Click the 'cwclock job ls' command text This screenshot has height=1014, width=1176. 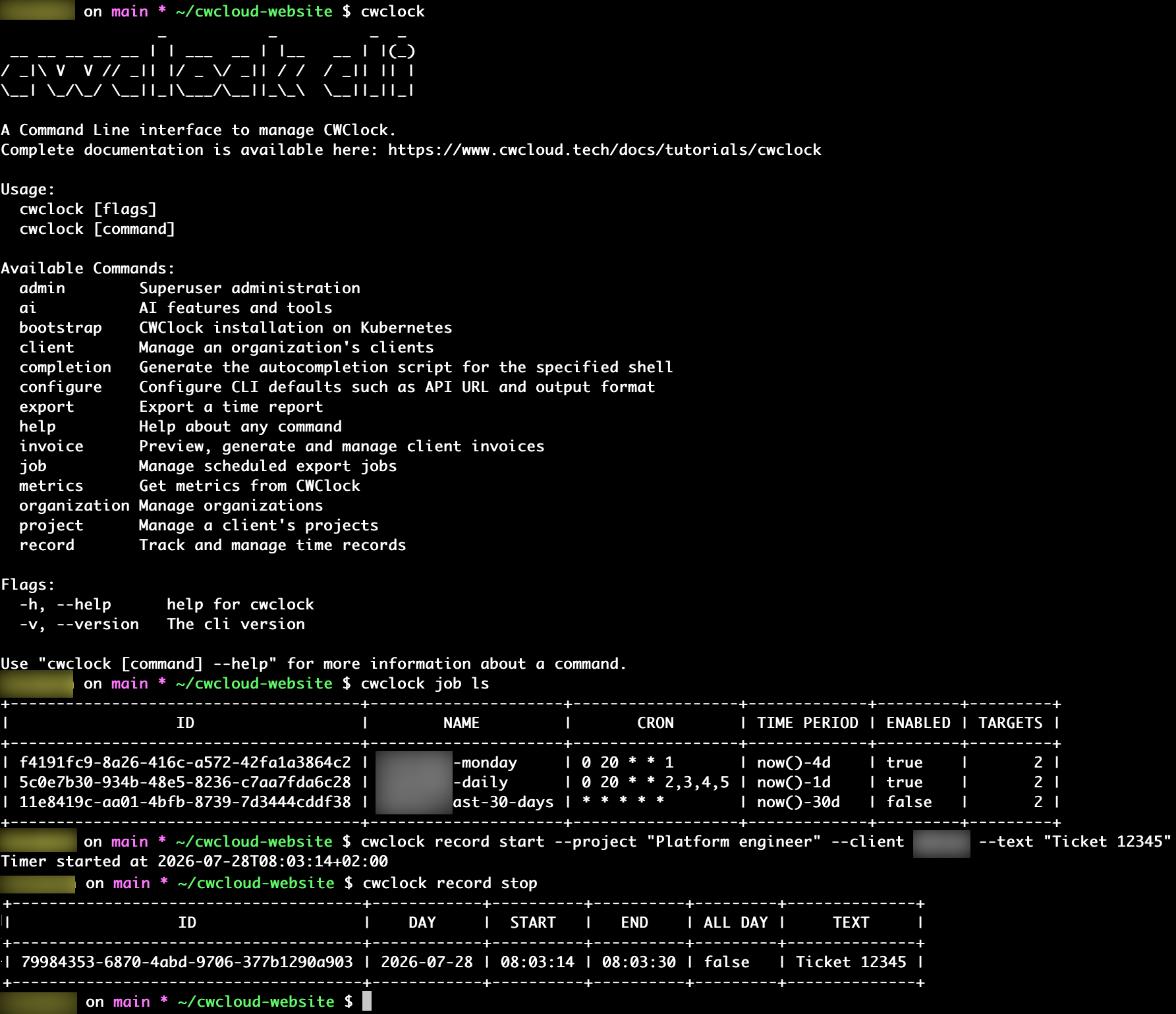(x=425, y=683)
